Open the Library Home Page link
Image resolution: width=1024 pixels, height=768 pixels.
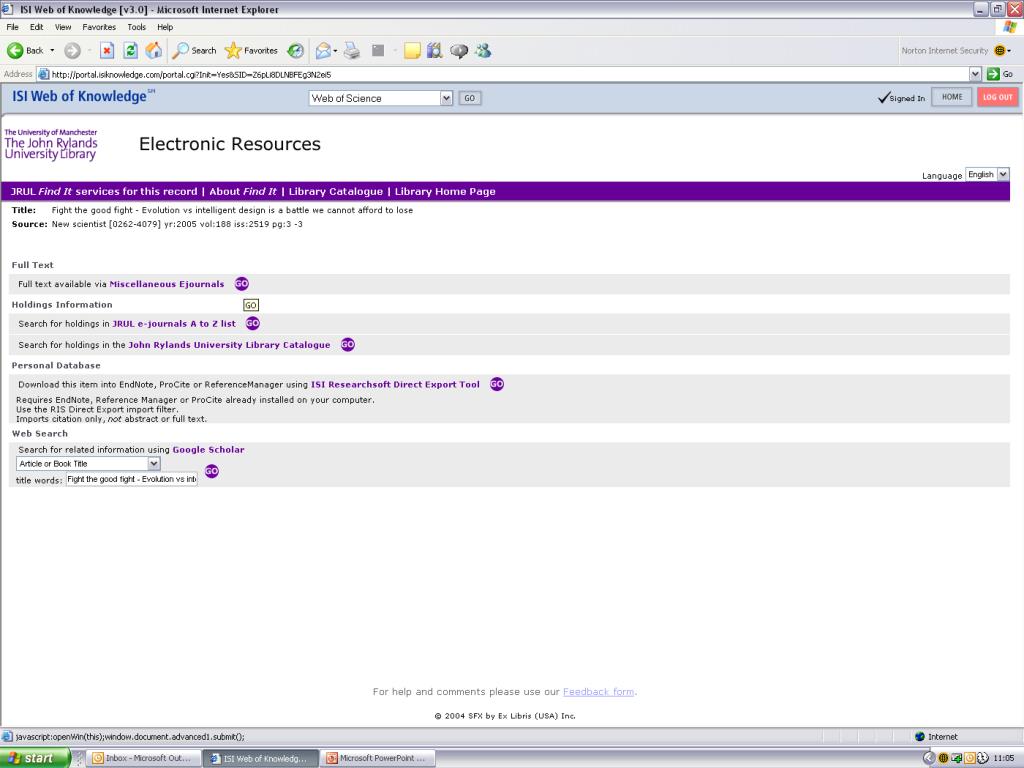tap(445, 191)
